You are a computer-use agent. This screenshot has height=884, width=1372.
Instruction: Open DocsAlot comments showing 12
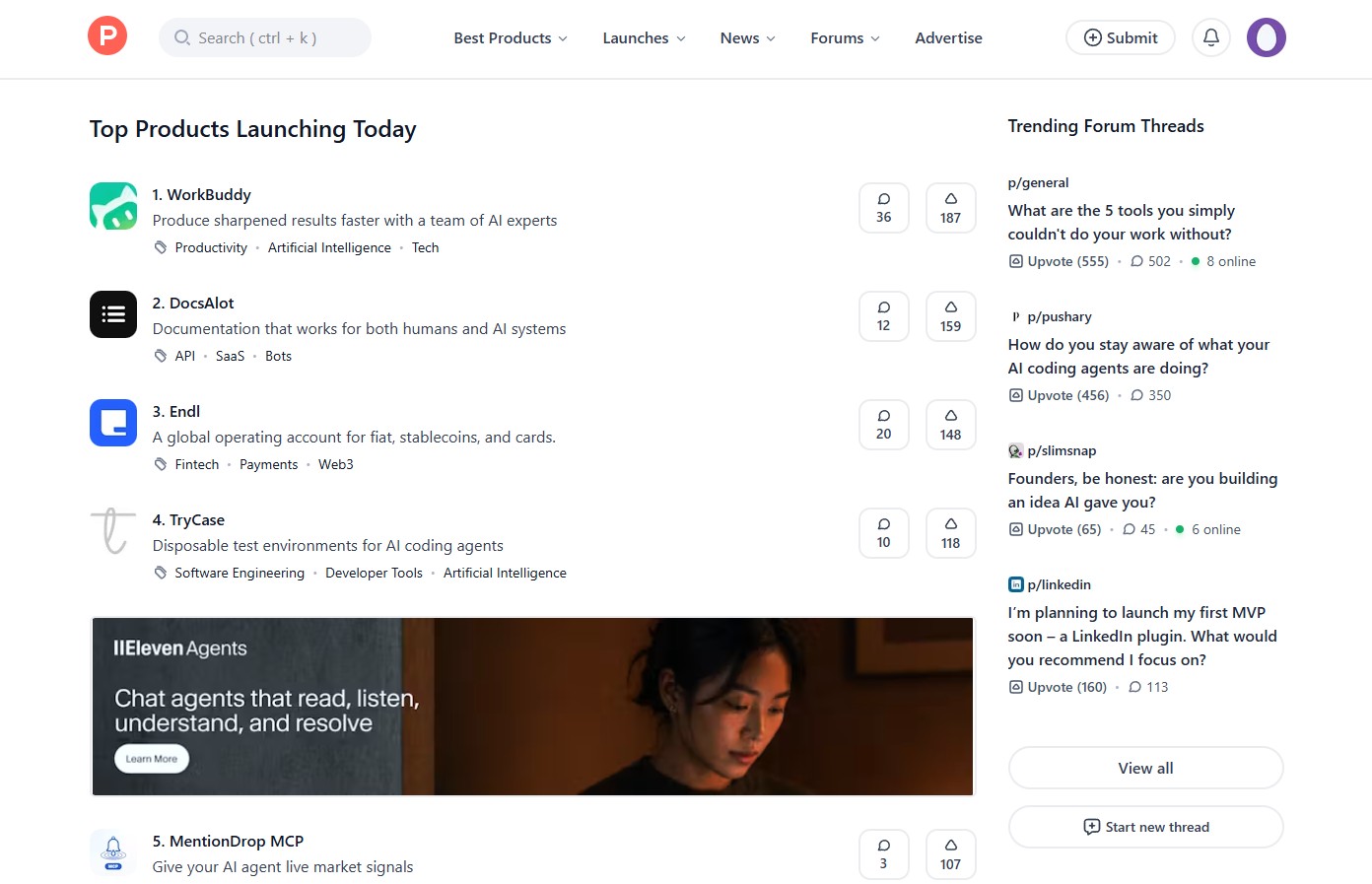884,316
